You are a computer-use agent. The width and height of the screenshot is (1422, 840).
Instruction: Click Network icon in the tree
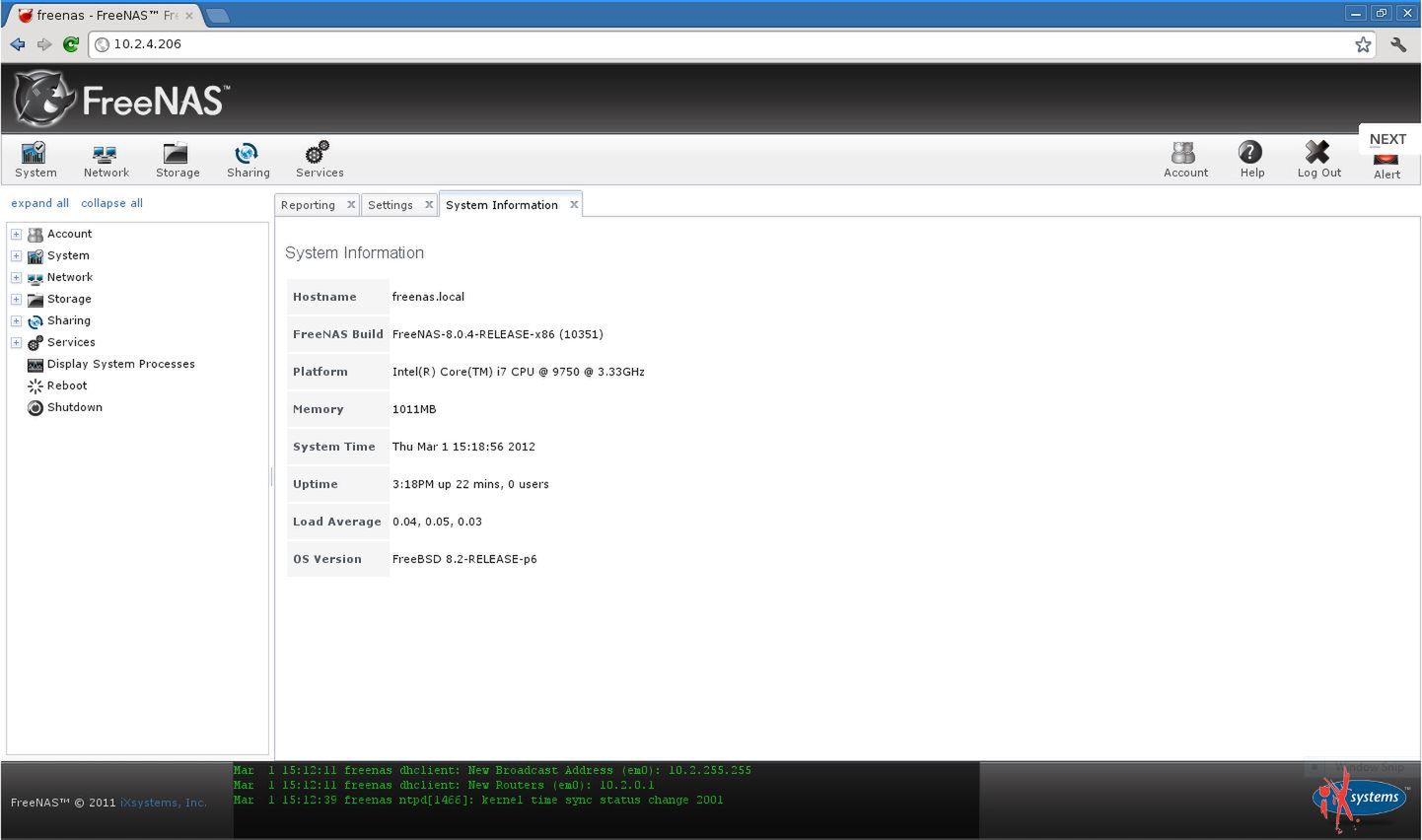(x=36, y=278)
